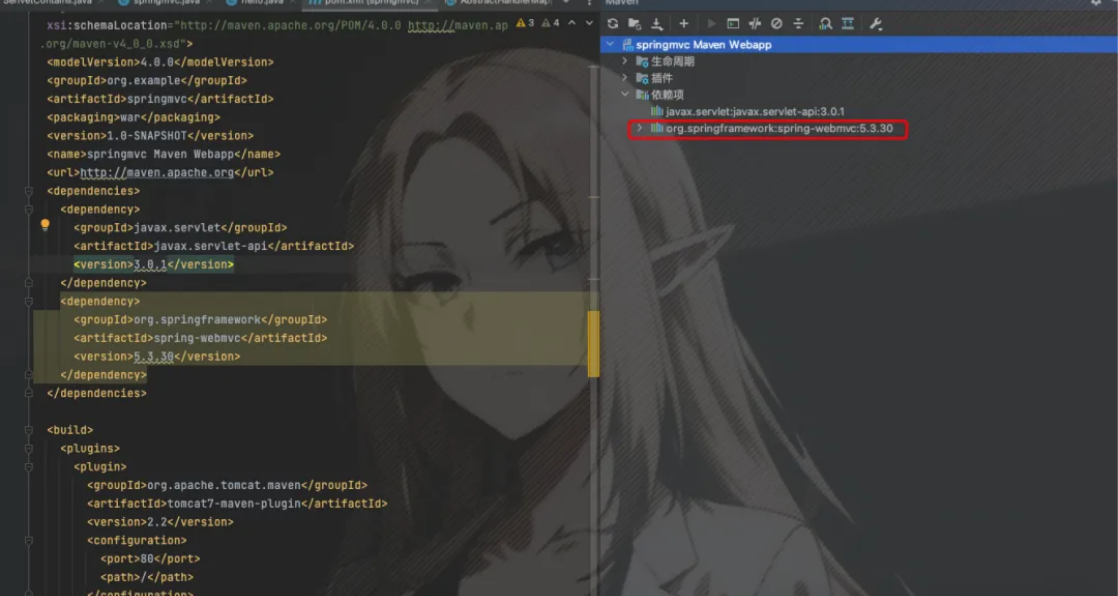Click the javax.servlet groupId line

pos(180,227)
